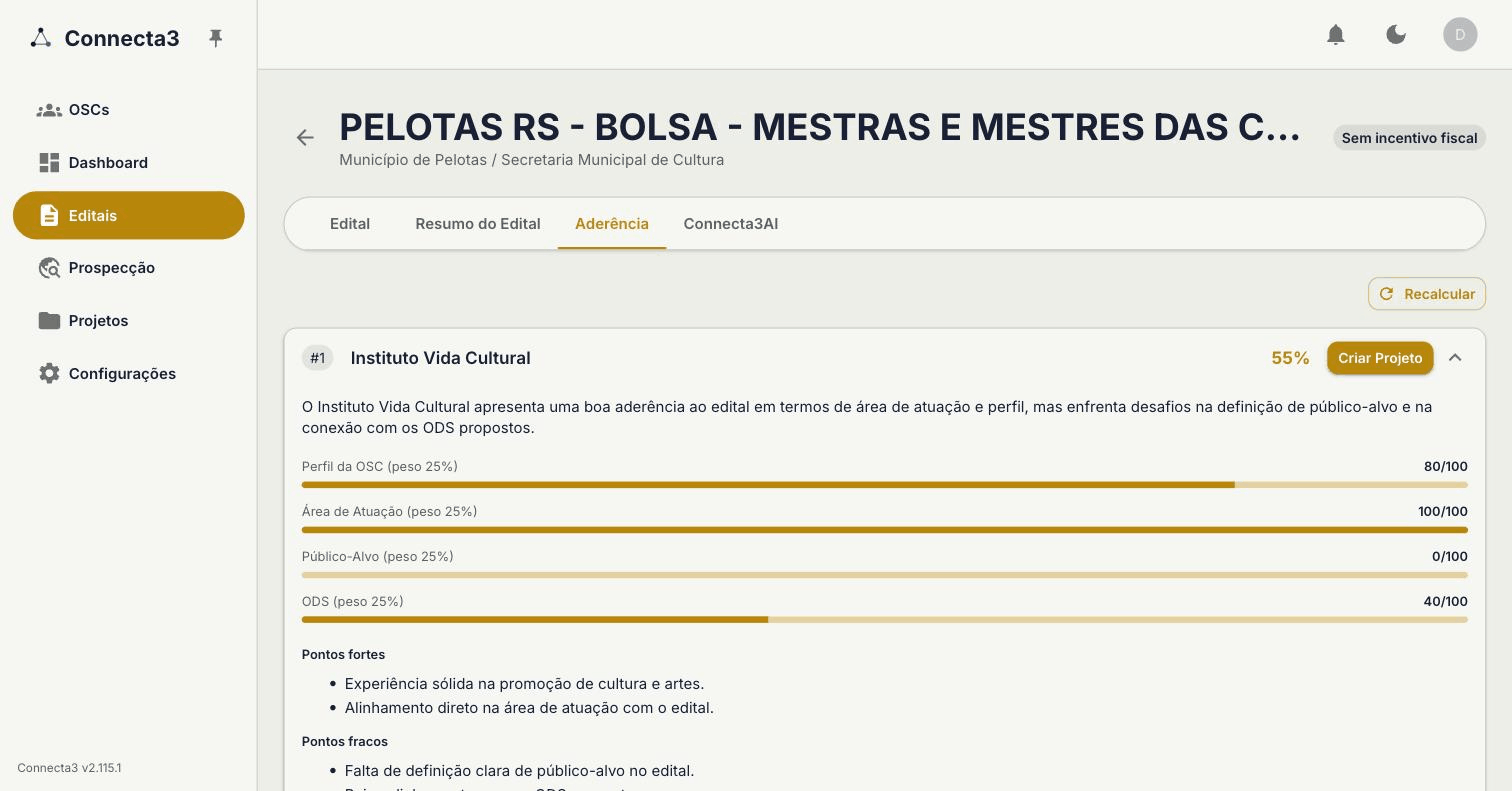The height and width of the screenshot is (791, 1512).
Task: Click the 55% adherence score
Action: 1290,358
